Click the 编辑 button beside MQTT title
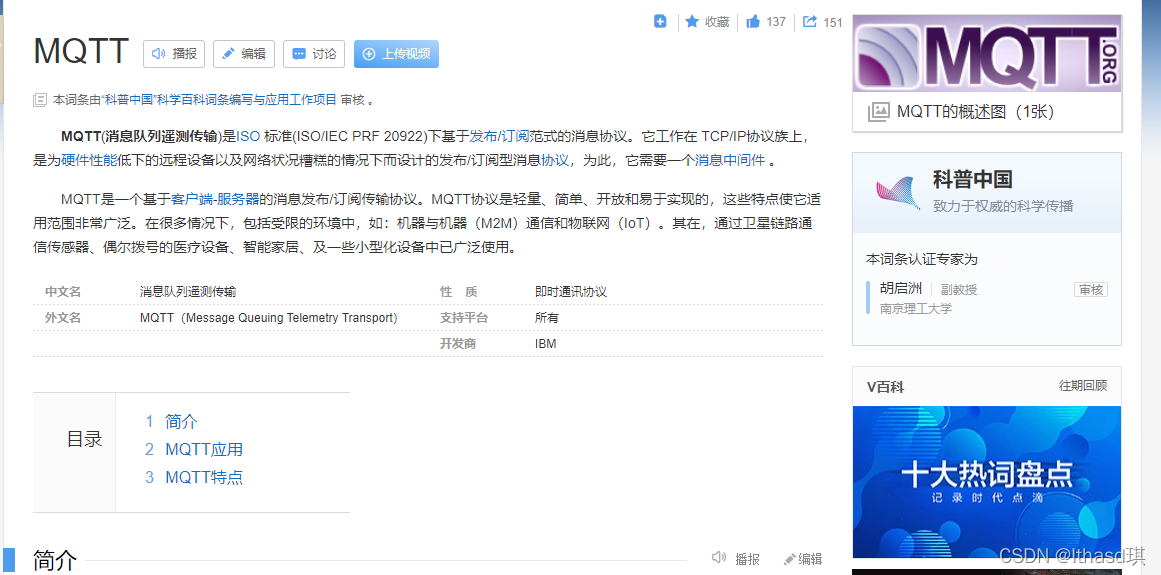This screenshot has height=575, width=1161. (244, 54)
